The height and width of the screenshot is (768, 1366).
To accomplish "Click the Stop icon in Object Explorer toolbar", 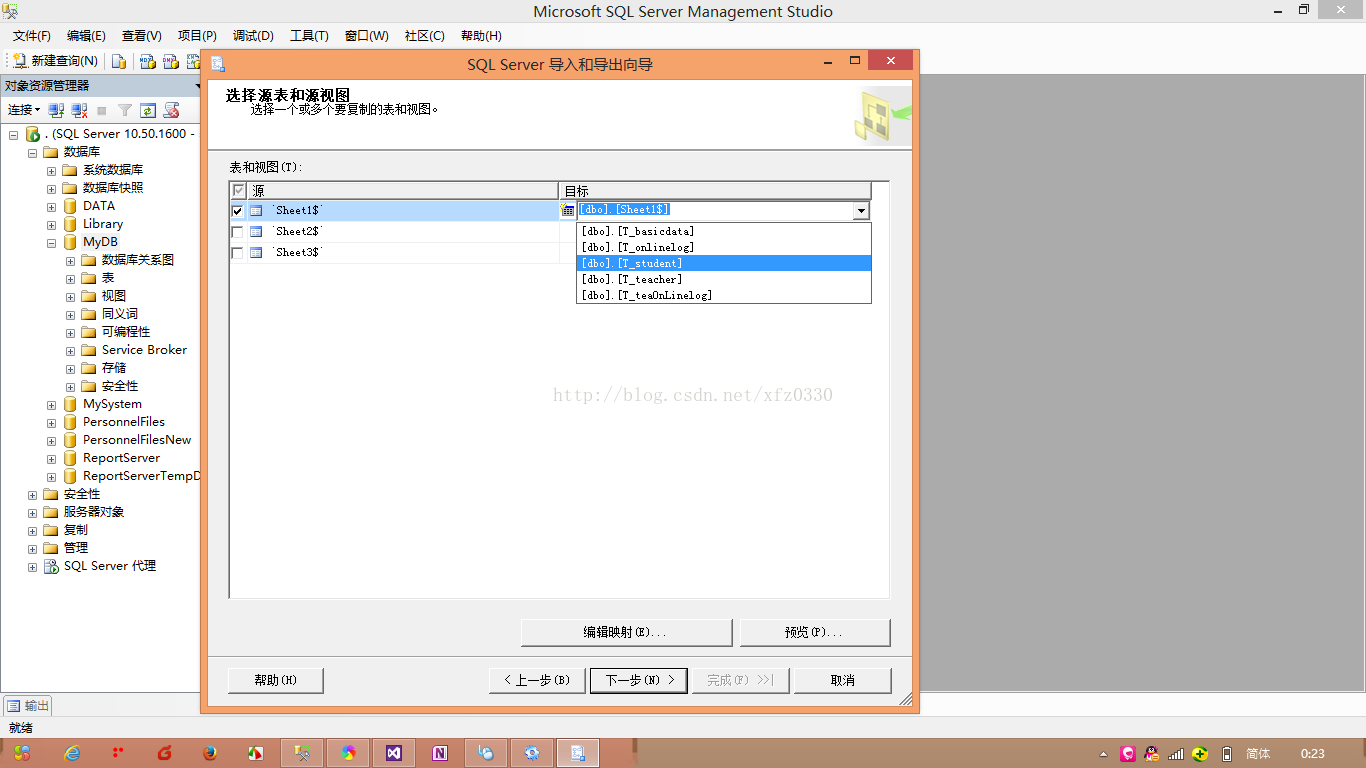I will [102, 110].
